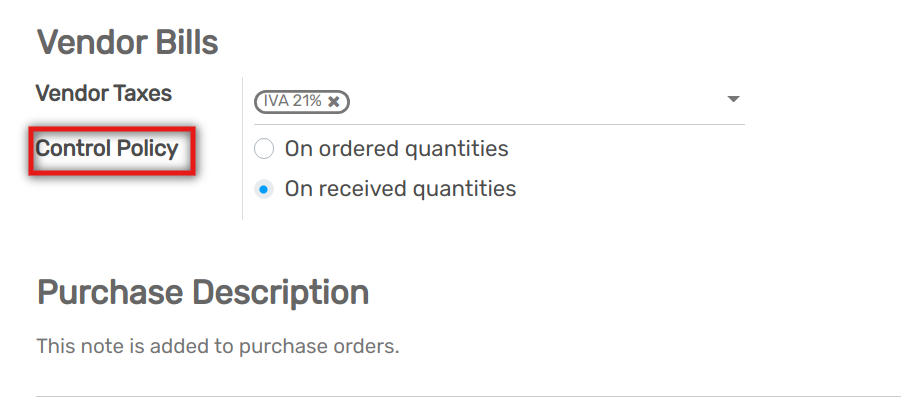Viewport: 901px width, 403px height.
Task: Open the Vendor Taxes dropdown arrow
Action: pos(733,99)
